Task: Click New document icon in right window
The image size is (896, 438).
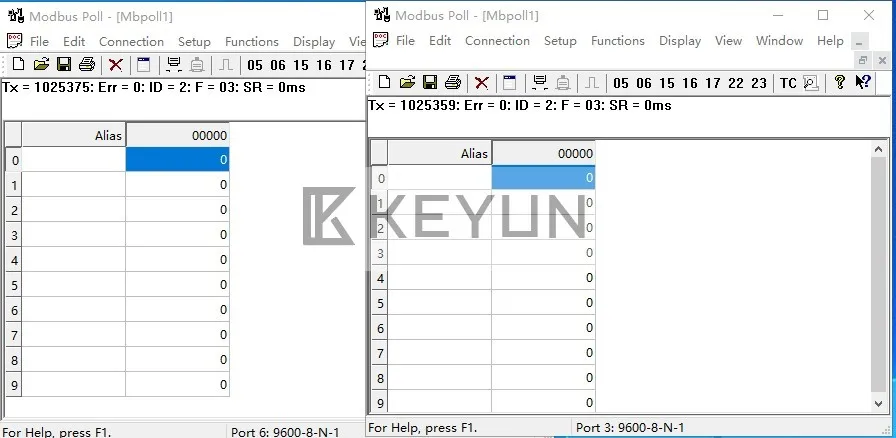Action: [x=385, y=83]
